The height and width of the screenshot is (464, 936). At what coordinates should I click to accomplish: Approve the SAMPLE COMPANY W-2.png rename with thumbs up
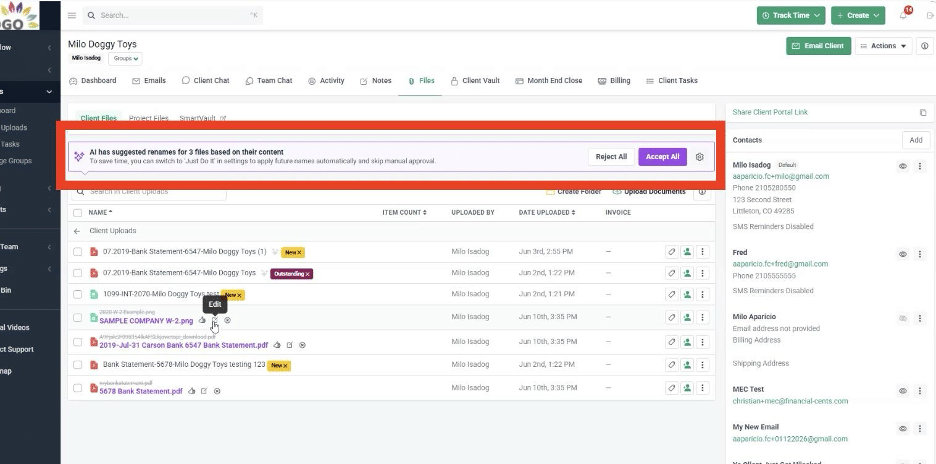202,320
